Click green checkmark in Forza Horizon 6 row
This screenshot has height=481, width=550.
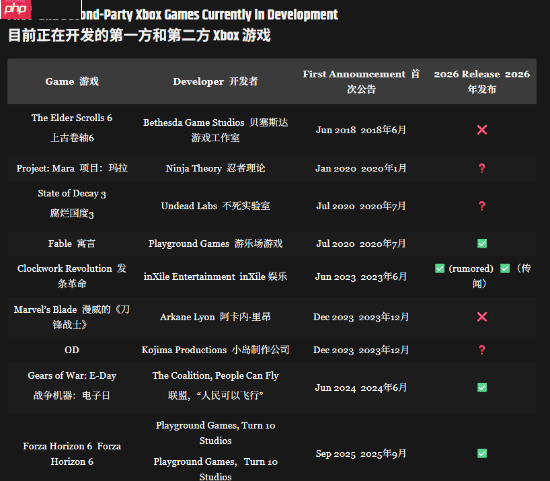click(482, 453)
